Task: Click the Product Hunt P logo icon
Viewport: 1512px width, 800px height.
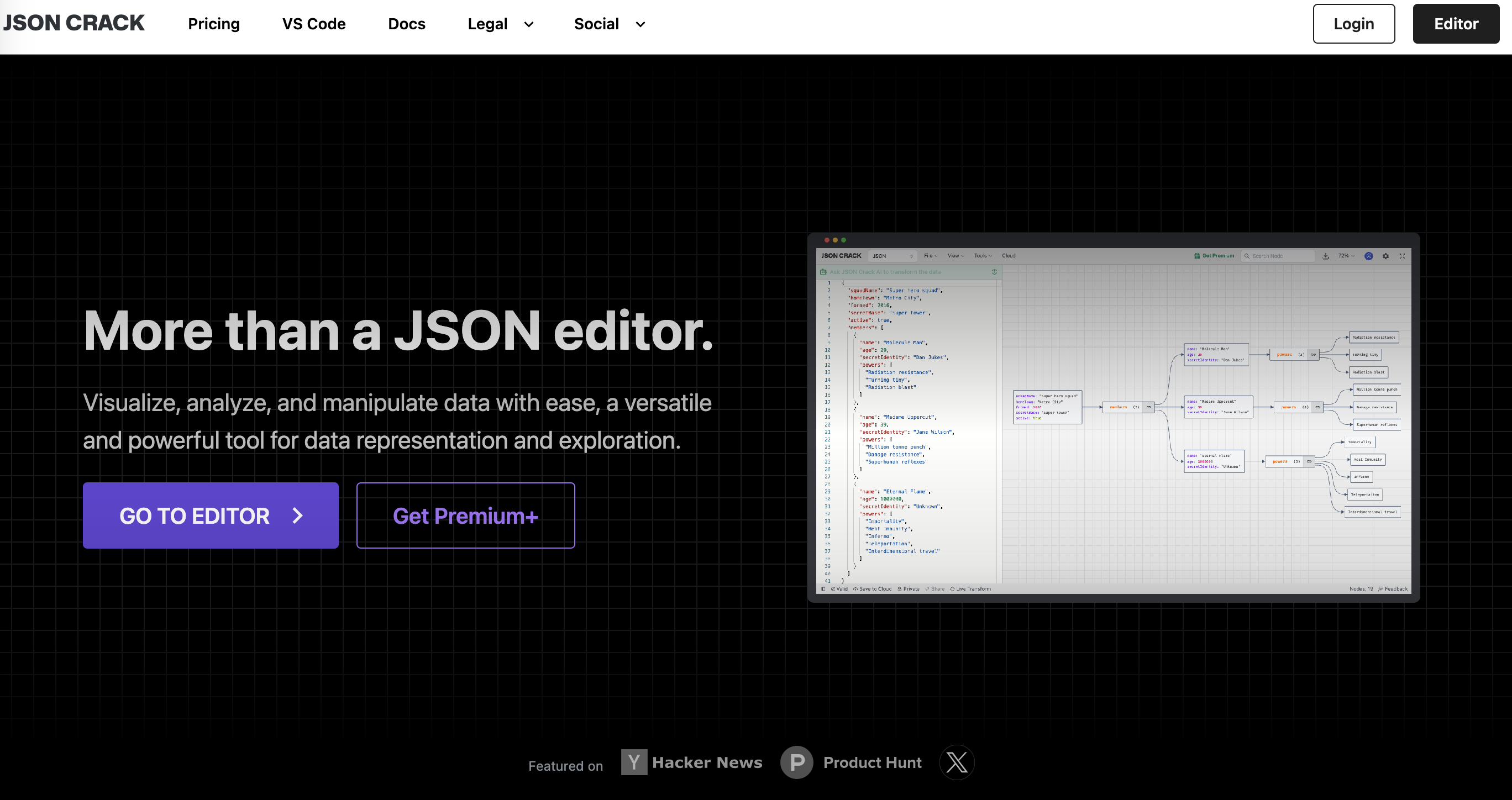Action: (796, 762)
